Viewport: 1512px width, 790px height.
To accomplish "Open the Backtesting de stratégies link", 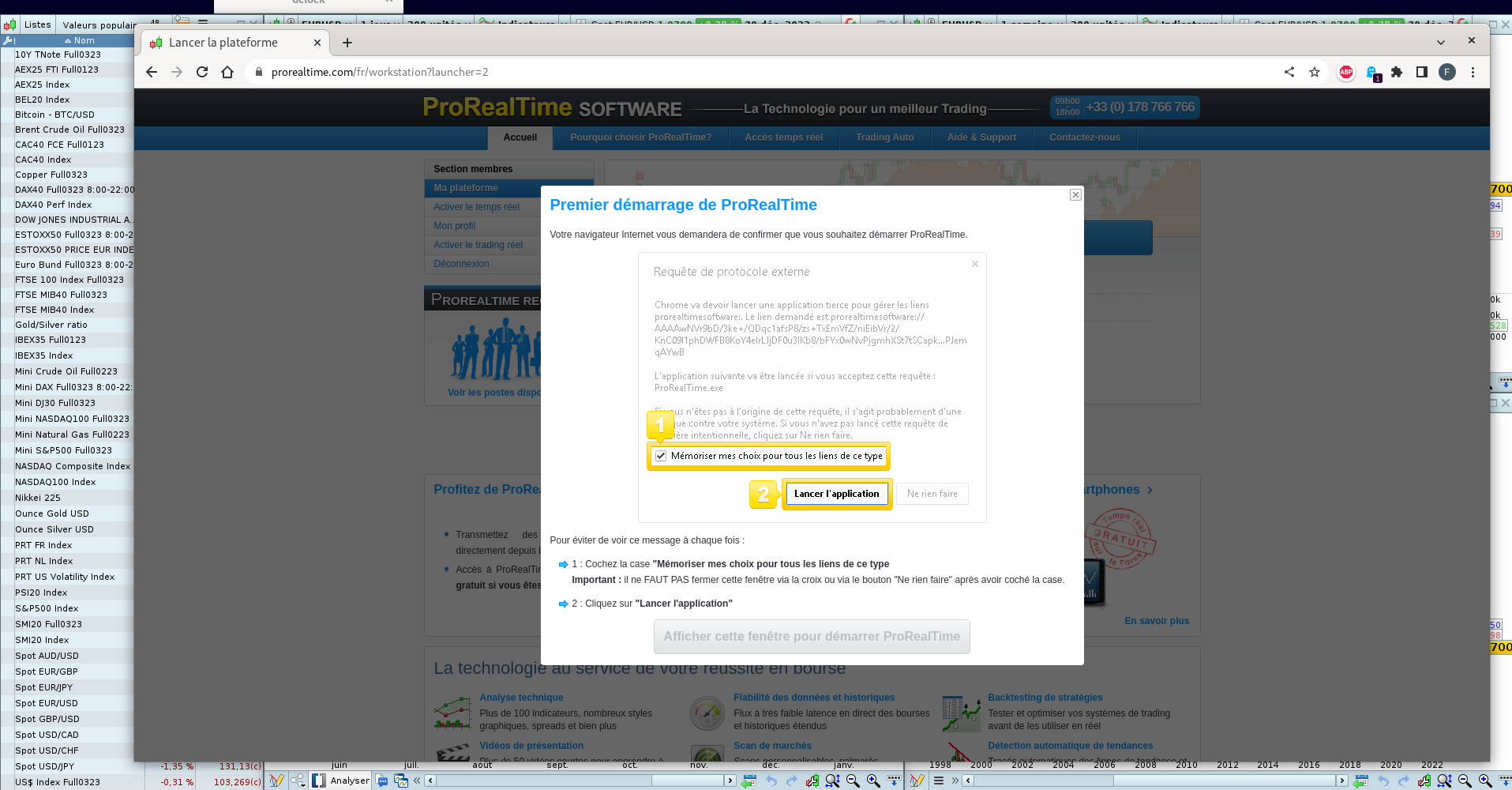I will (x=1045, y=698).
